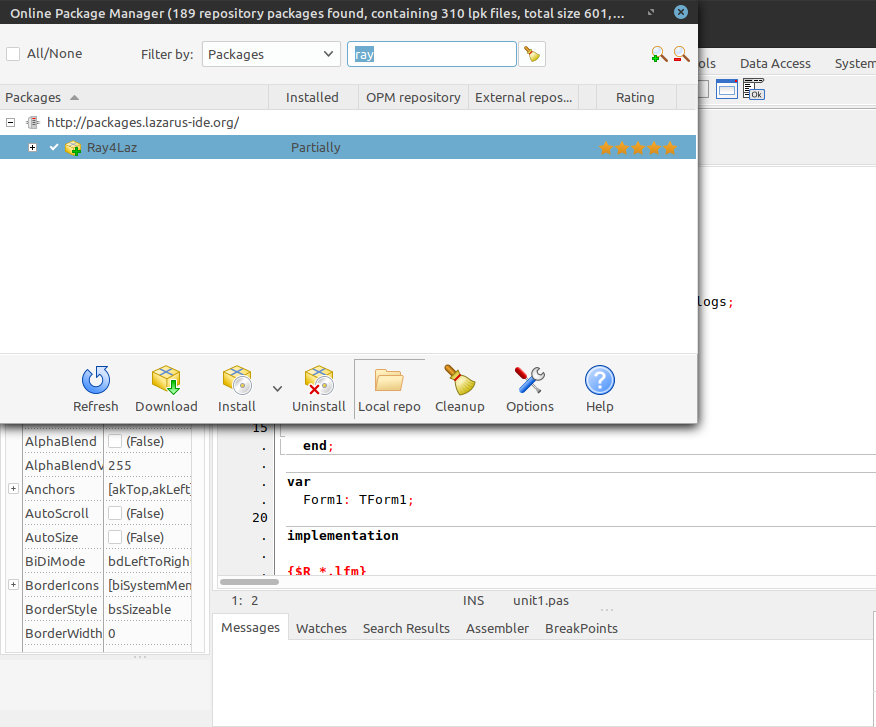Run Cleanup of local repository
Screen dimensions: 876x727
[459, 389]
